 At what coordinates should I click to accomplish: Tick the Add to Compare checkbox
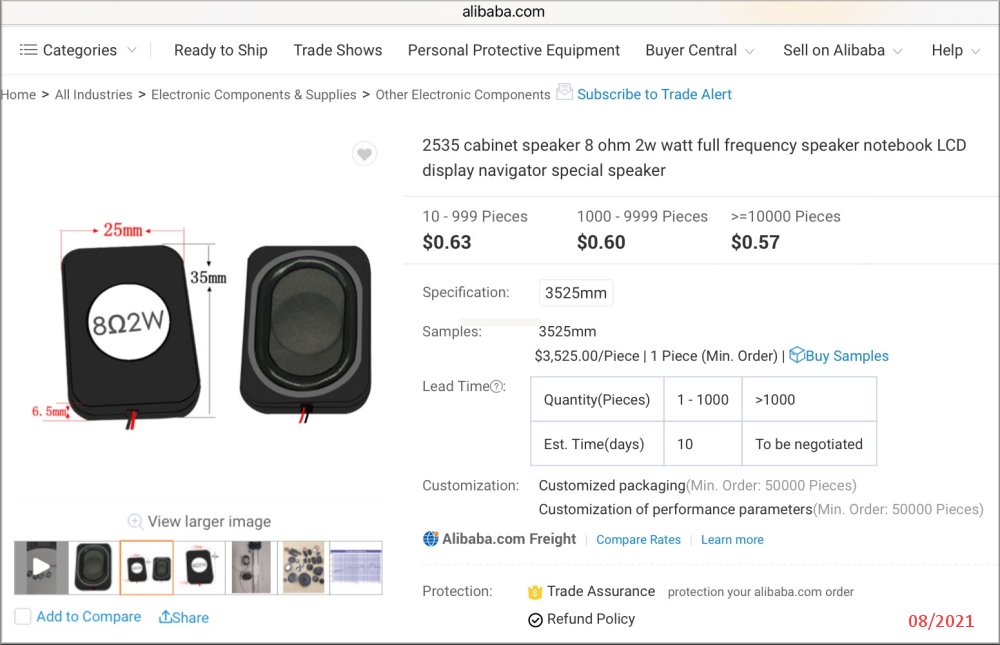(23, 617)
